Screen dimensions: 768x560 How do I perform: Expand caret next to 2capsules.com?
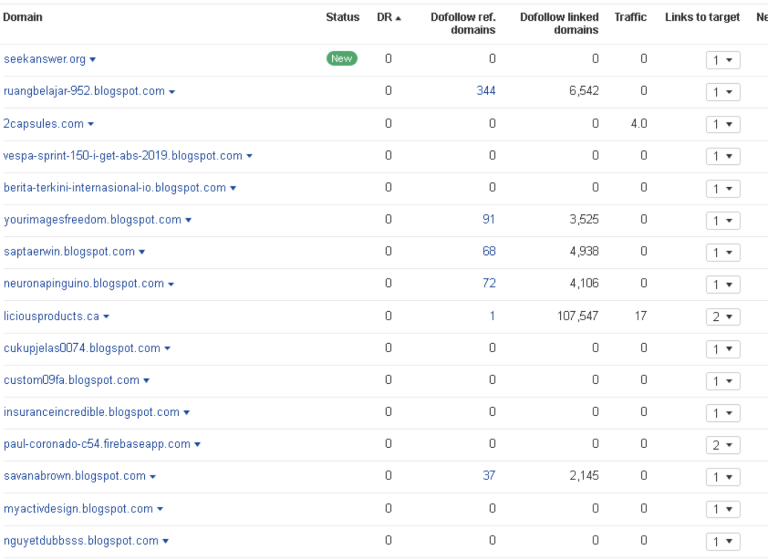[91, 124]
